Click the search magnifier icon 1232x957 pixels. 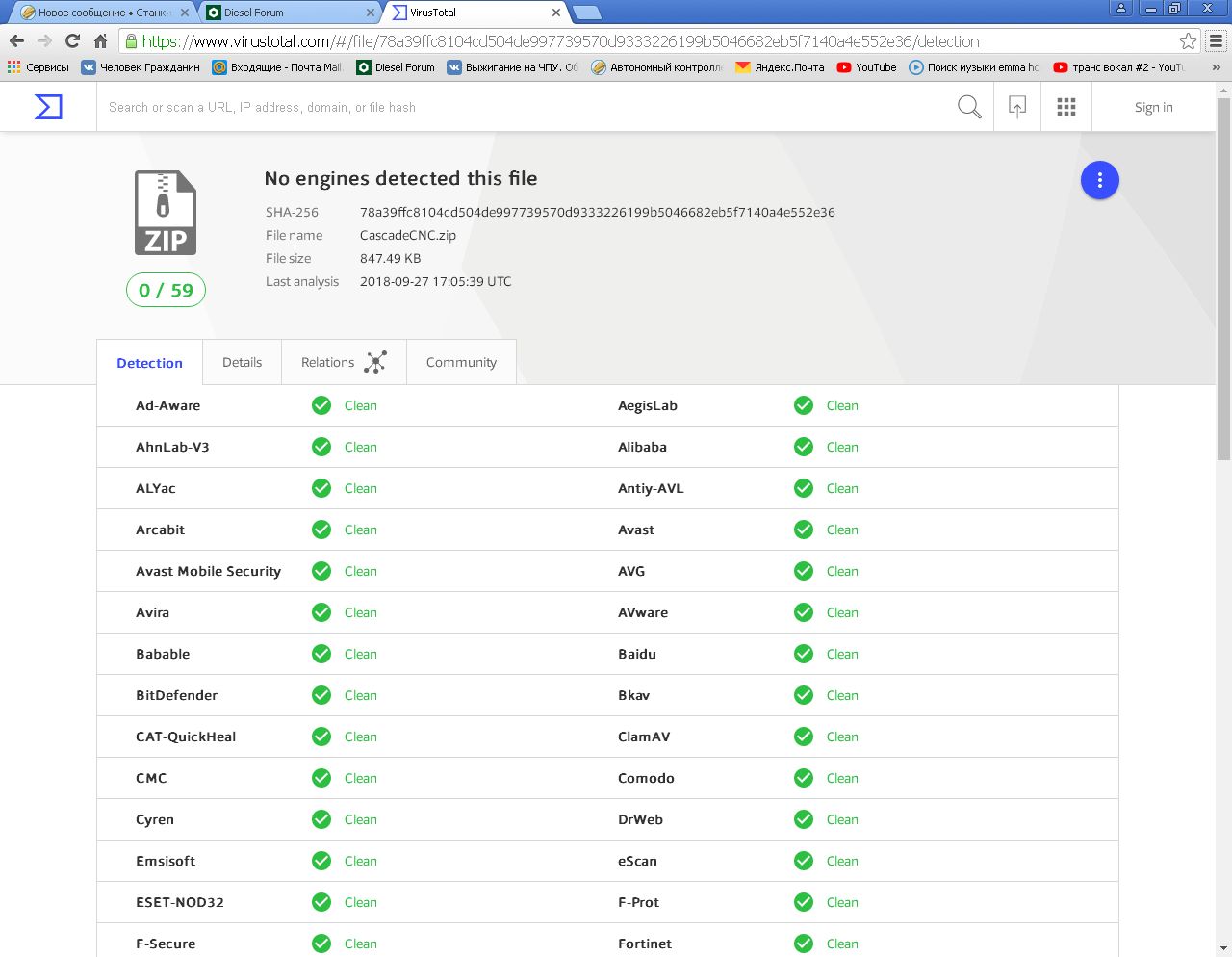(x=969, y=107)
